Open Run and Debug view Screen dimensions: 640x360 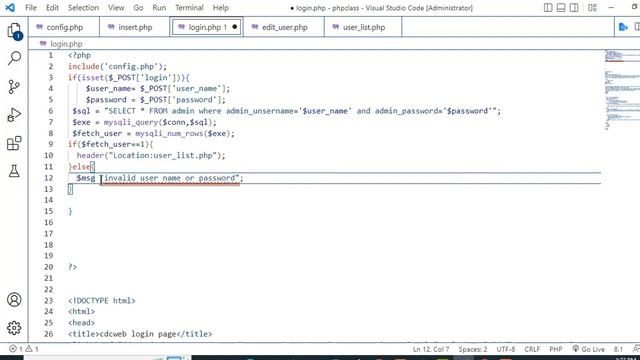(14, 115)
